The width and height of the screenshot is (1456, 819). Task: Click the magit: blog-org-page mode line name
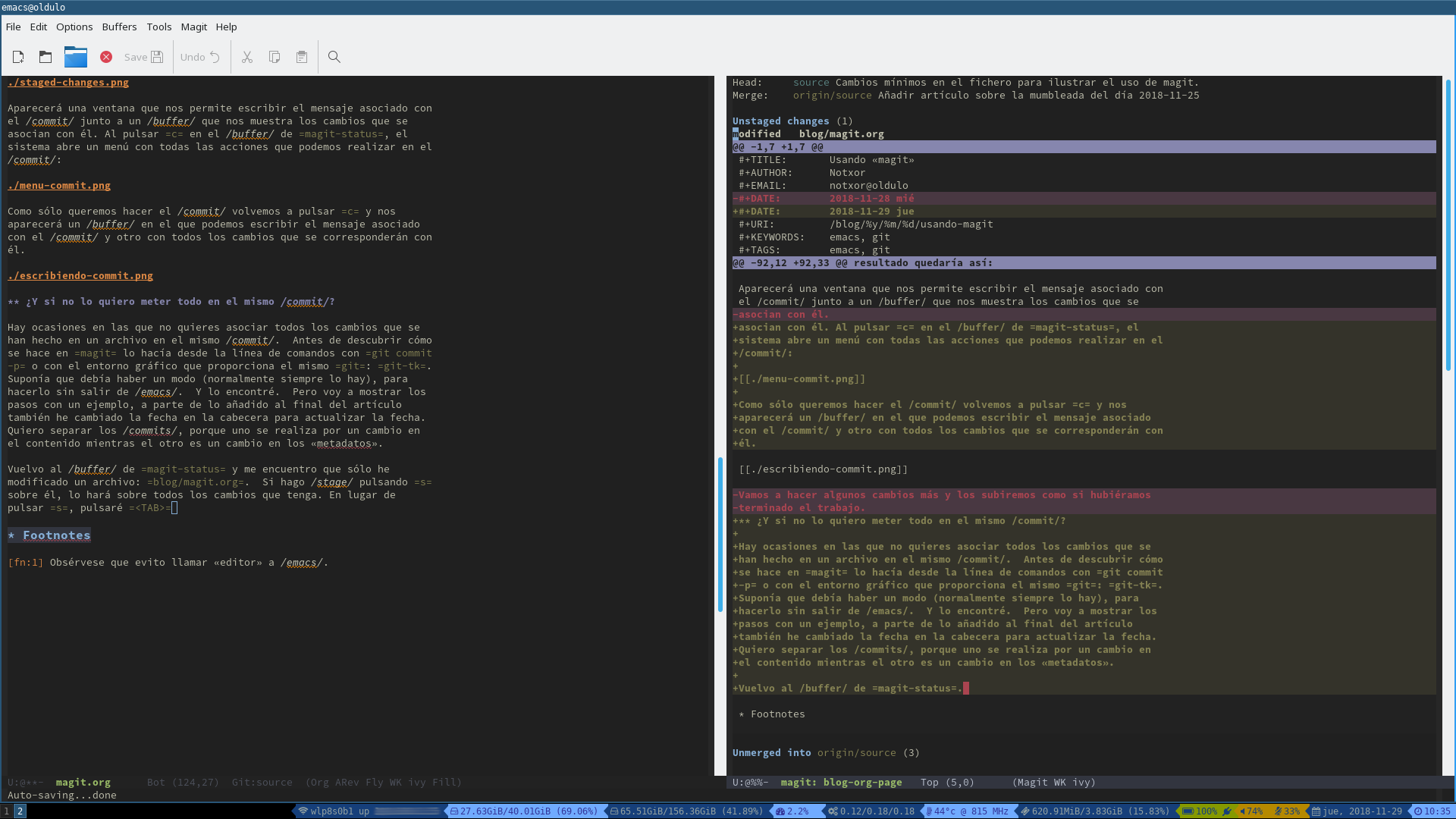click(x=842, y=783)
